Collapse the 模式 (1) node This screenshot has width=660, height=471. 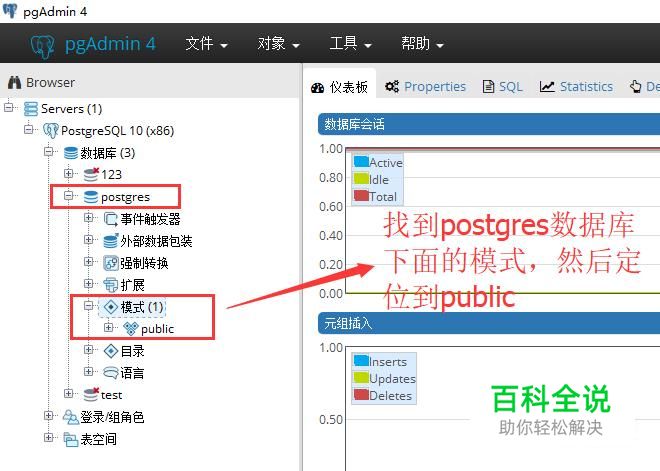coord(88,306)
